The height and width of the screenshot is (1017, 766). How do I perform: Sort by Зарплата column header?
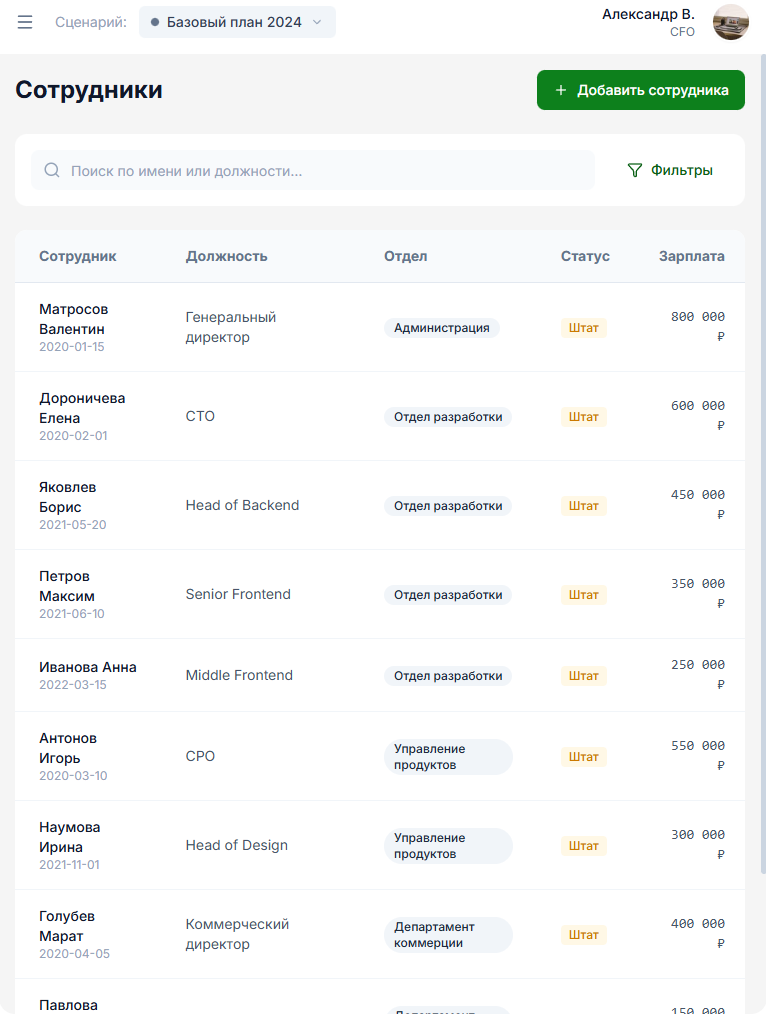[x=691, y=256]
